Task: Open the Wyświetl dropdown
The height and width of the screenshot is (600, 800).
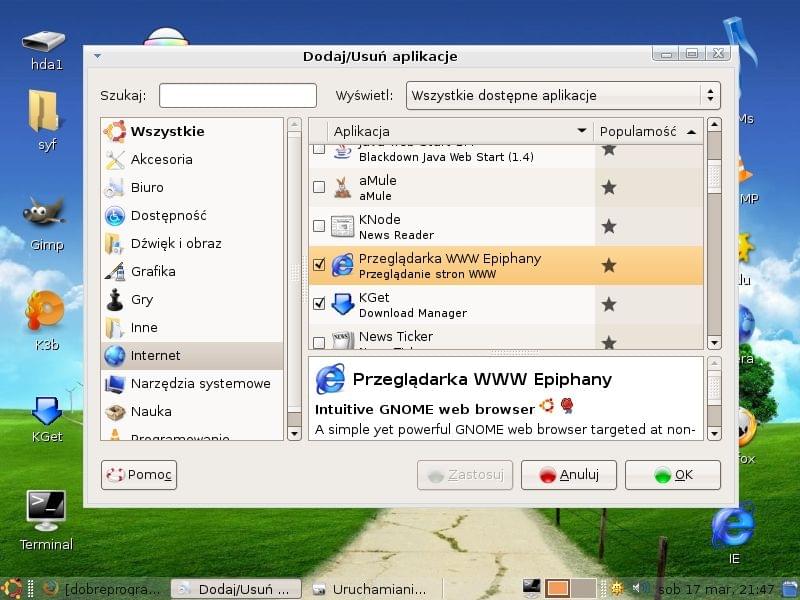Action: coord(563,95)
